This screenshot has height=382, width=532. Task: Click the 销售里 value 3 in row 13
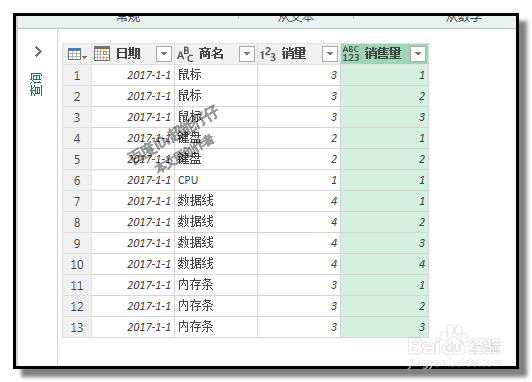[384, 327]
